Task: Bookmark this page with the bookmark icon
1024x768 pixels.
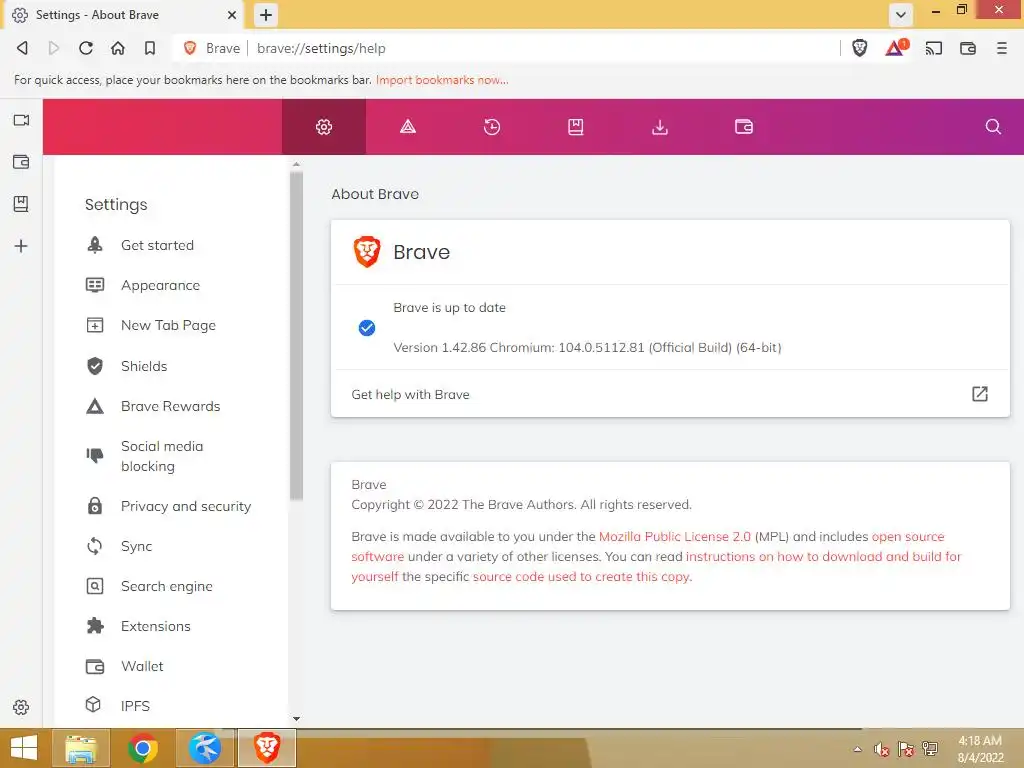Action: coord(150,48)
